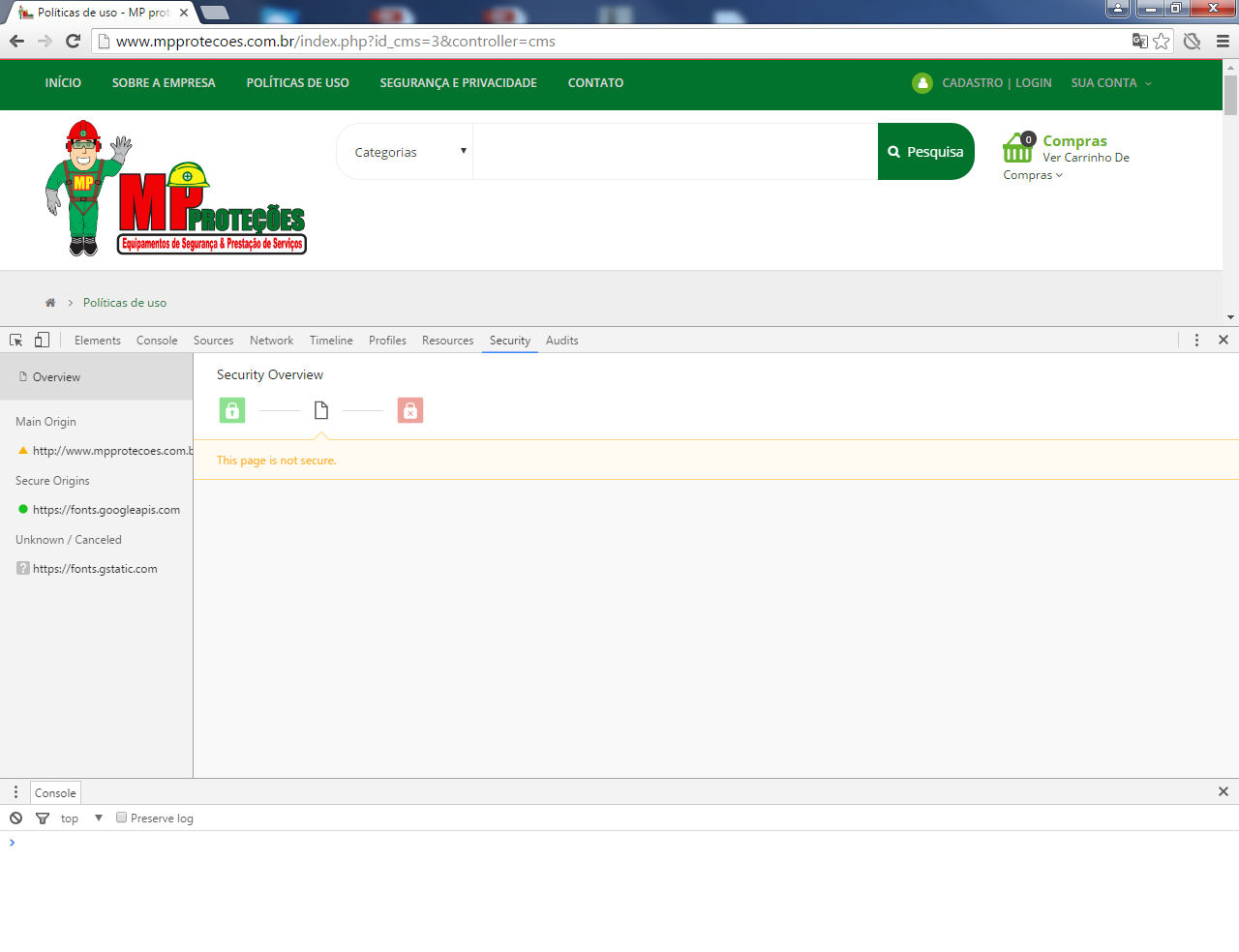
Task: Click the page scrollbar down arrow
Action: point(1230,317)
